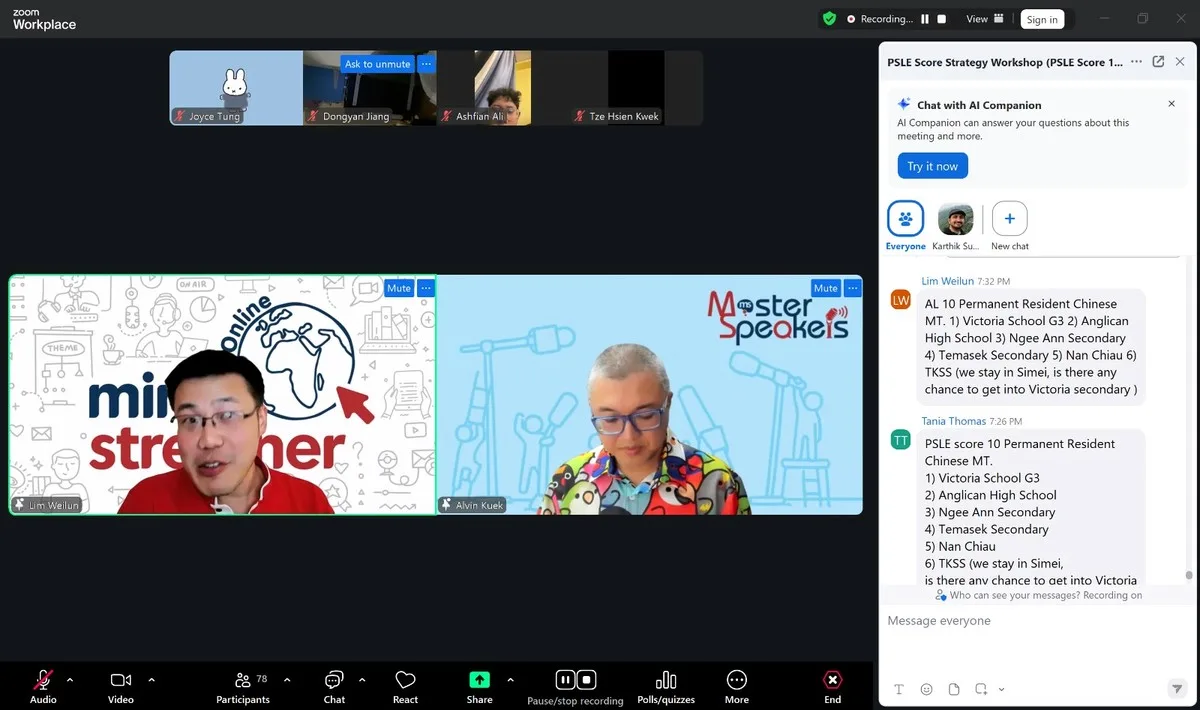Send the chat message

[1177, 689]
